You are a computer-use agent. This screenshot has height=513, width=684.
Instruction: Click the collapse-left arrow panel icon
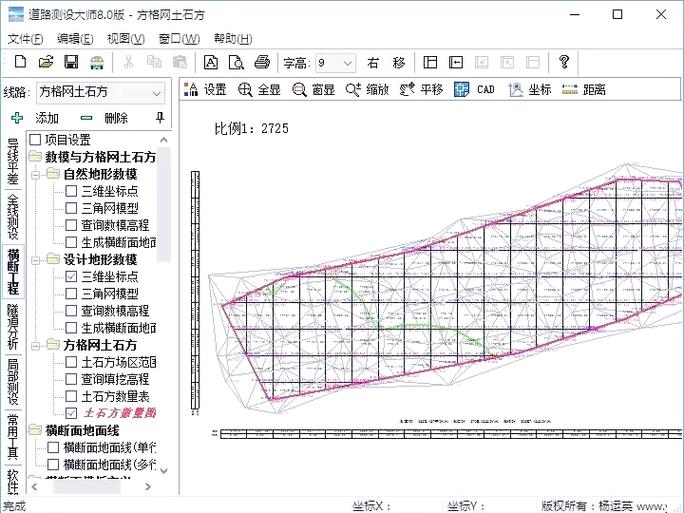click(x=456, y=62)
